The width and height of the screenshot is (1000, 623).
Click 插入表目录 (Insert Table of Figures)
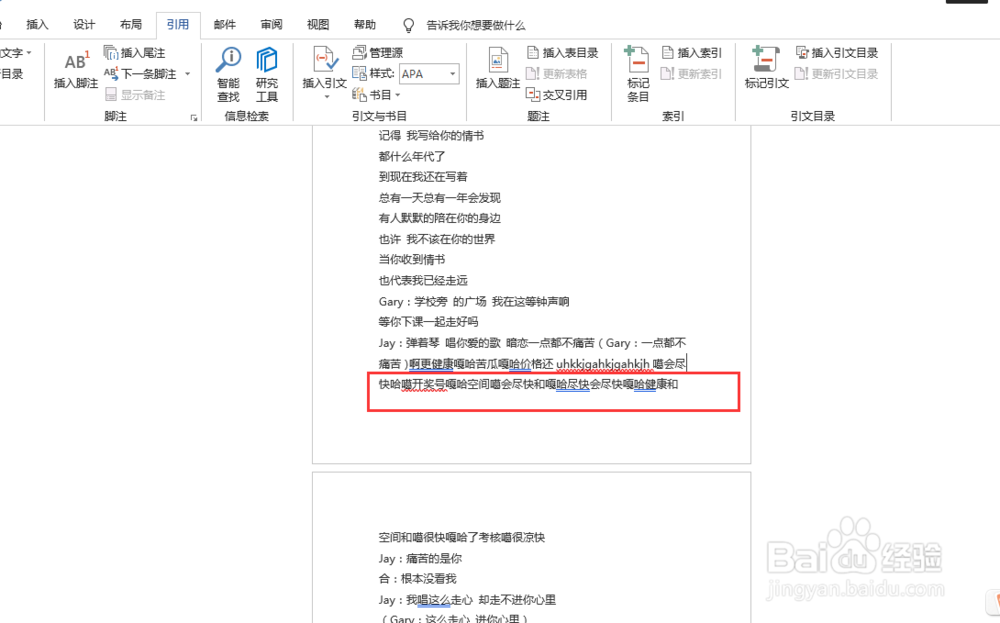562,53
